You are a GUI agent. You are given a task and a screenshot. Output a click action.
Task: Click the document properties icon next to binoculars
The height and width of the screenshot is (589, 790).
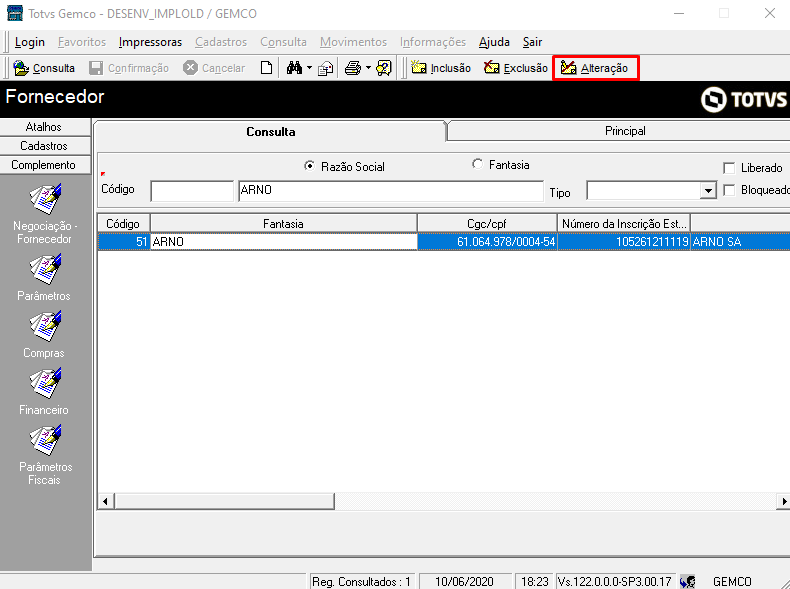coord(325,68)
